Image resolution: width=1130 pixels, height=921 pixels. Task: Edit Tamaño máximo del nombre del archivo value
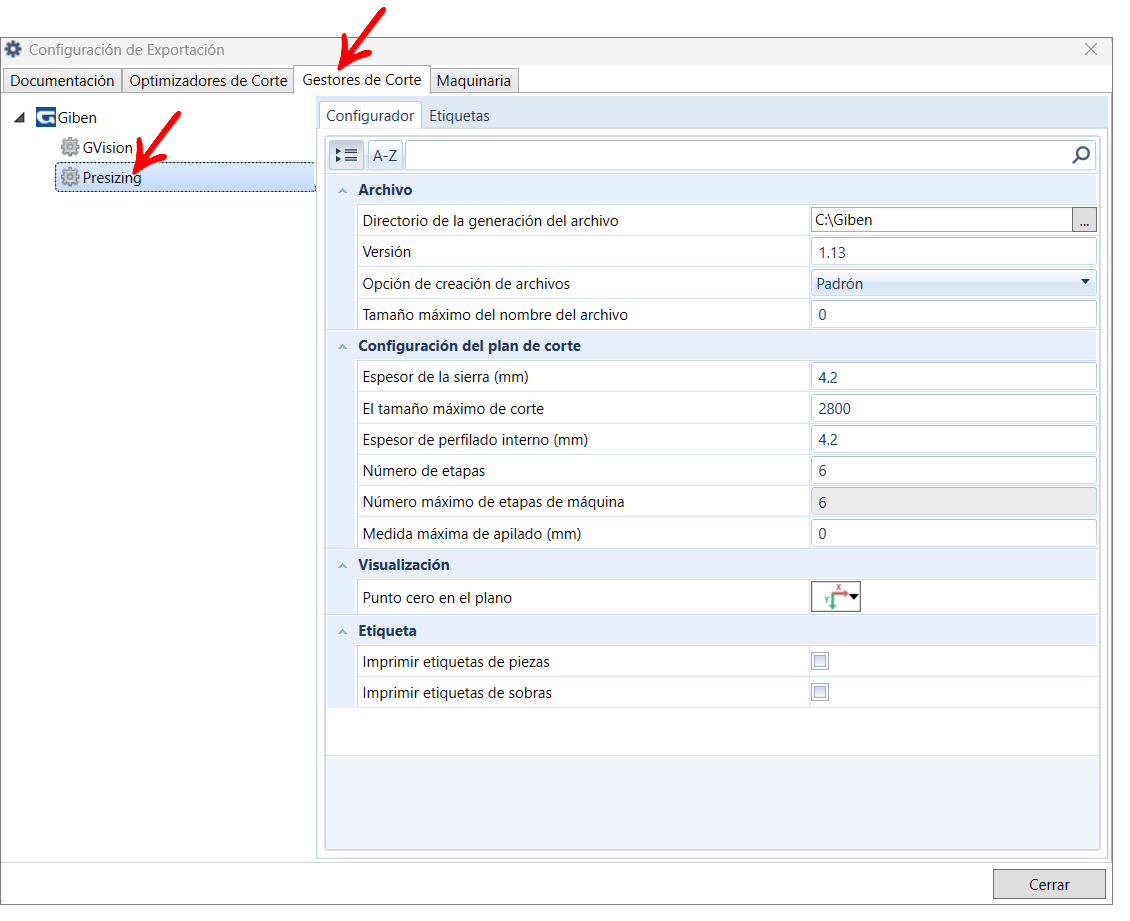coord(953,315)
